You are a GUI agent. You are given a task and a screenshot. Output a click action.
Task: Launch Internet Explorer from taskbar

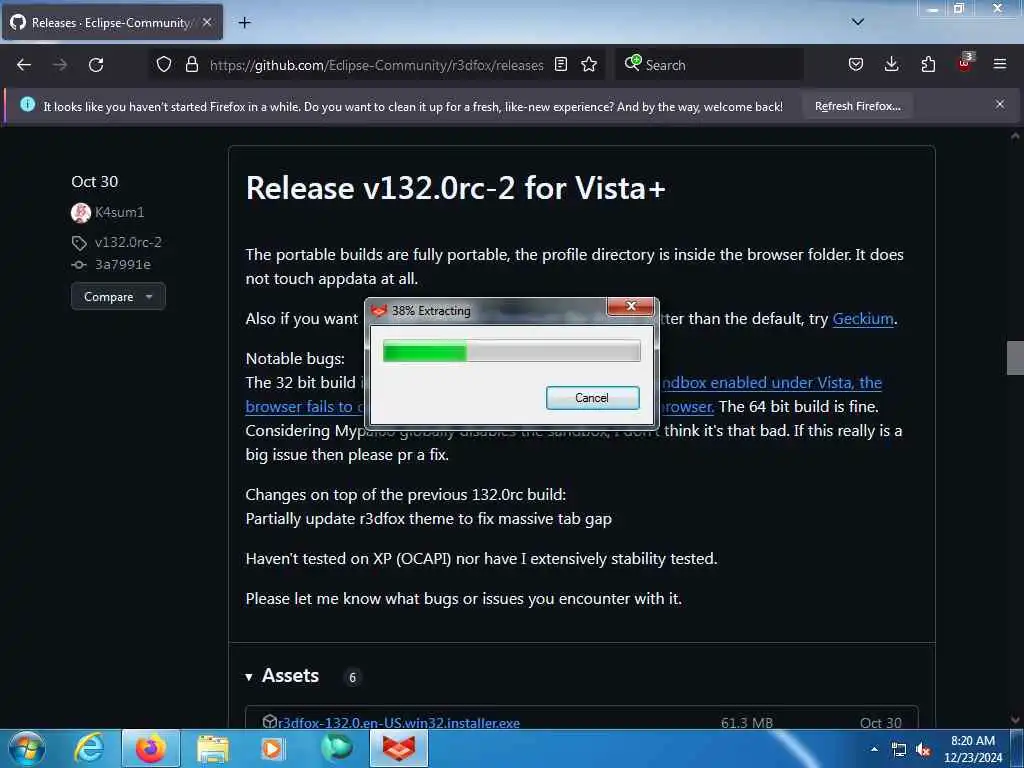(x=89, y=748)
